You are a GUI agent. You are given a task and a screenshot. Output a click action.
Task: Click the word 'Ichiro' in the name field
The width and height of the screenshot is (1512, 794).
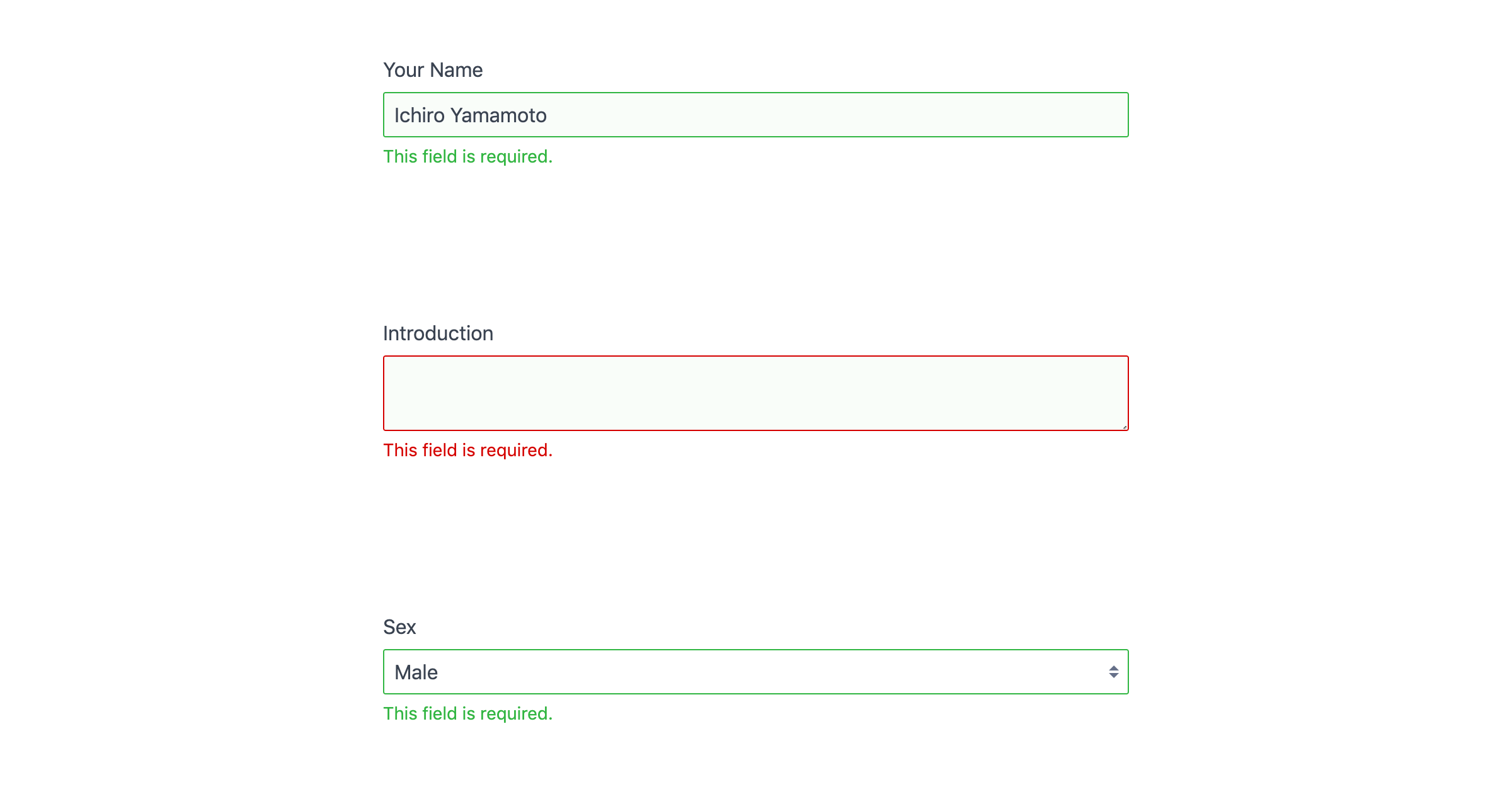tap(419, 115)
